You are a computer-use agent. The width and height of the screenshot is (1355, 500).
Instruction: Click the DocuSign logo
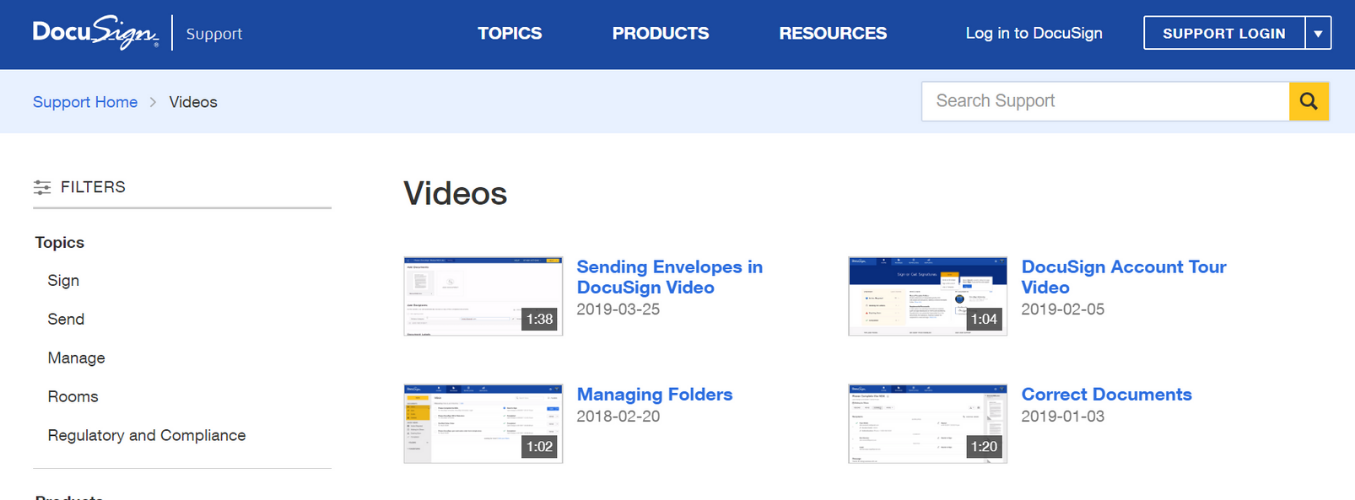coord(95,33)
